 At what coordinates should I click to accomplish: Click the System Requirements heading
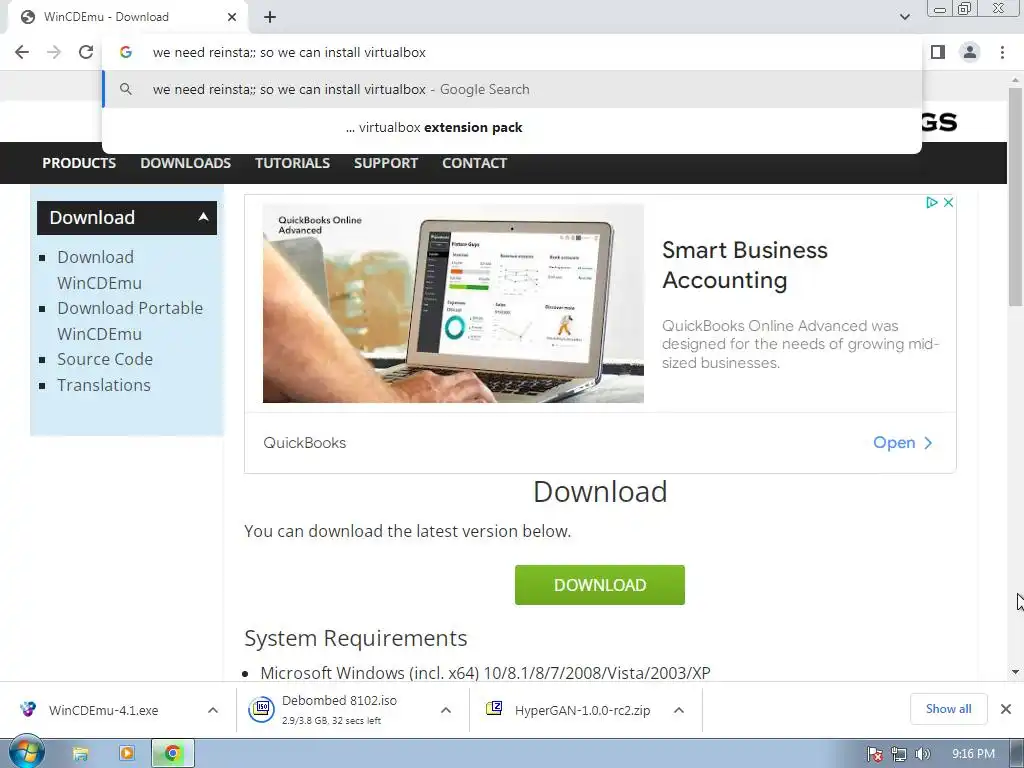point(356,638)
